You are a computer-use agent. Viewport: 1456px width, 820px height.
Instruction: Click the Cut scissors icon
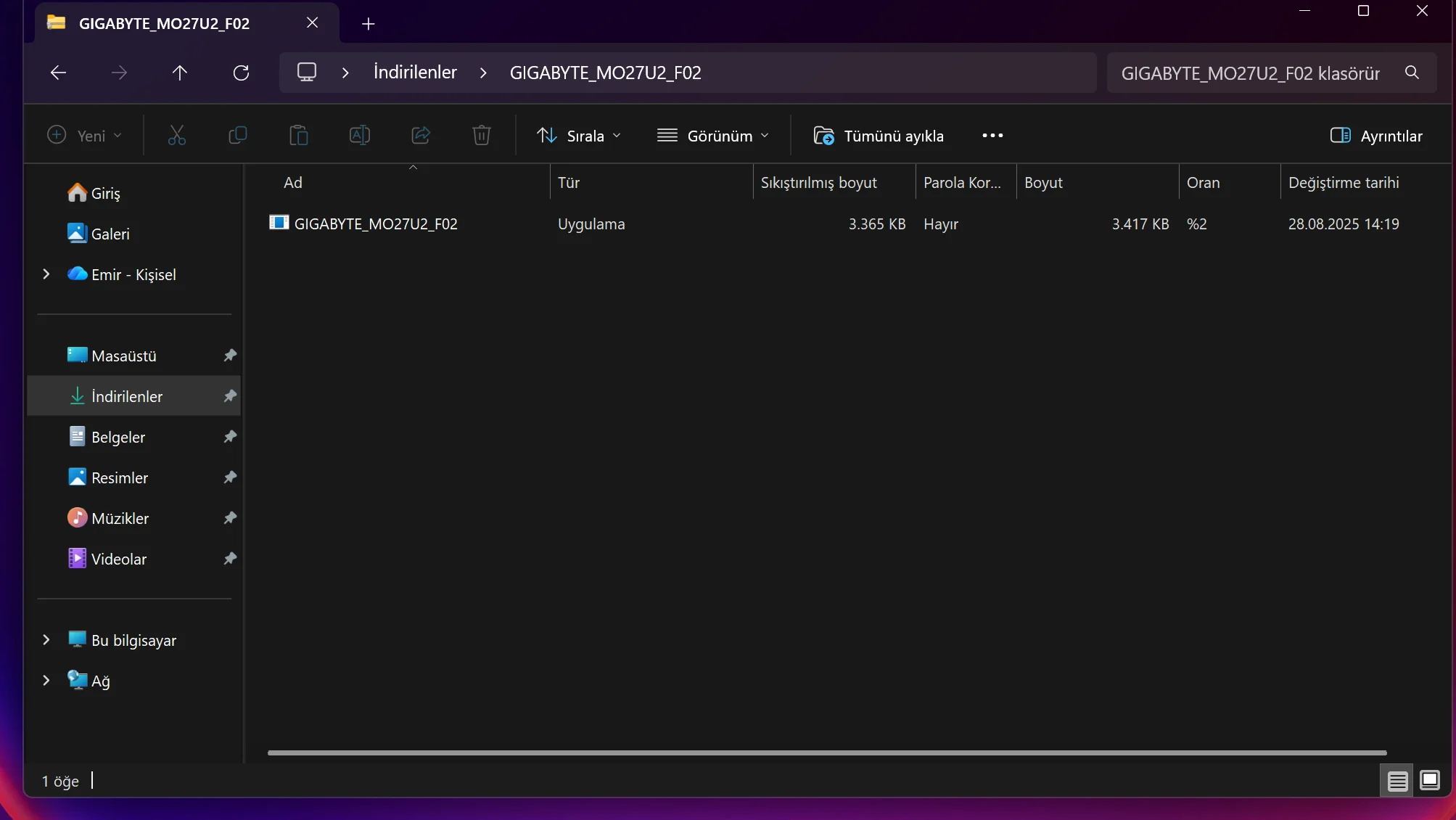coord(177,136)
